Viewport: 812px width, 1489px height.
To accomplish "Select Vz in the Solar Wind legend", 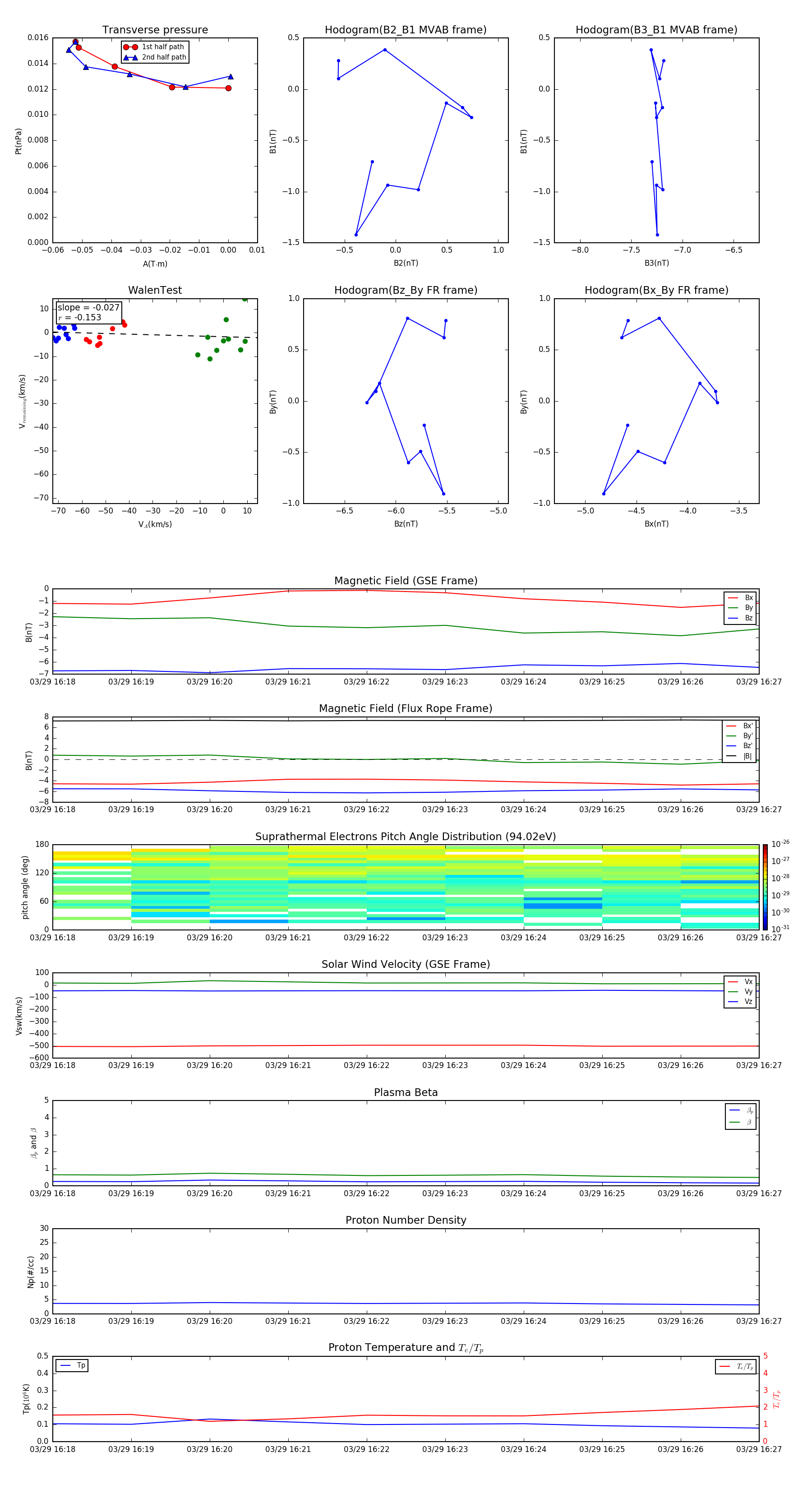I will coord(740,1002).
